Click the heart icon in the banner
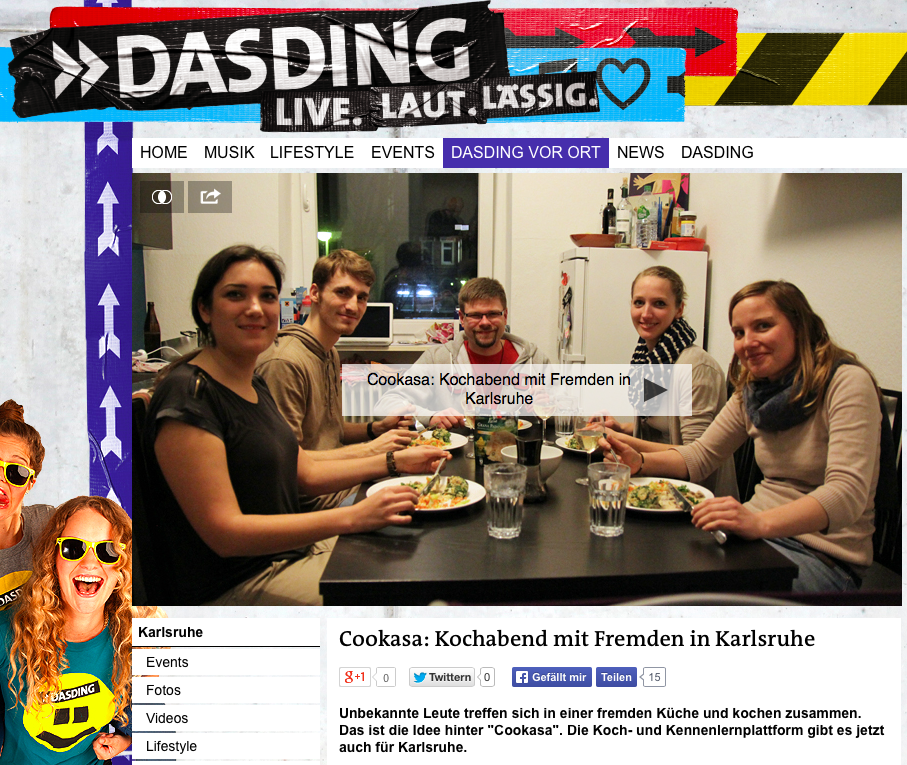Viewport: 907px width, 765px height. 623,82
